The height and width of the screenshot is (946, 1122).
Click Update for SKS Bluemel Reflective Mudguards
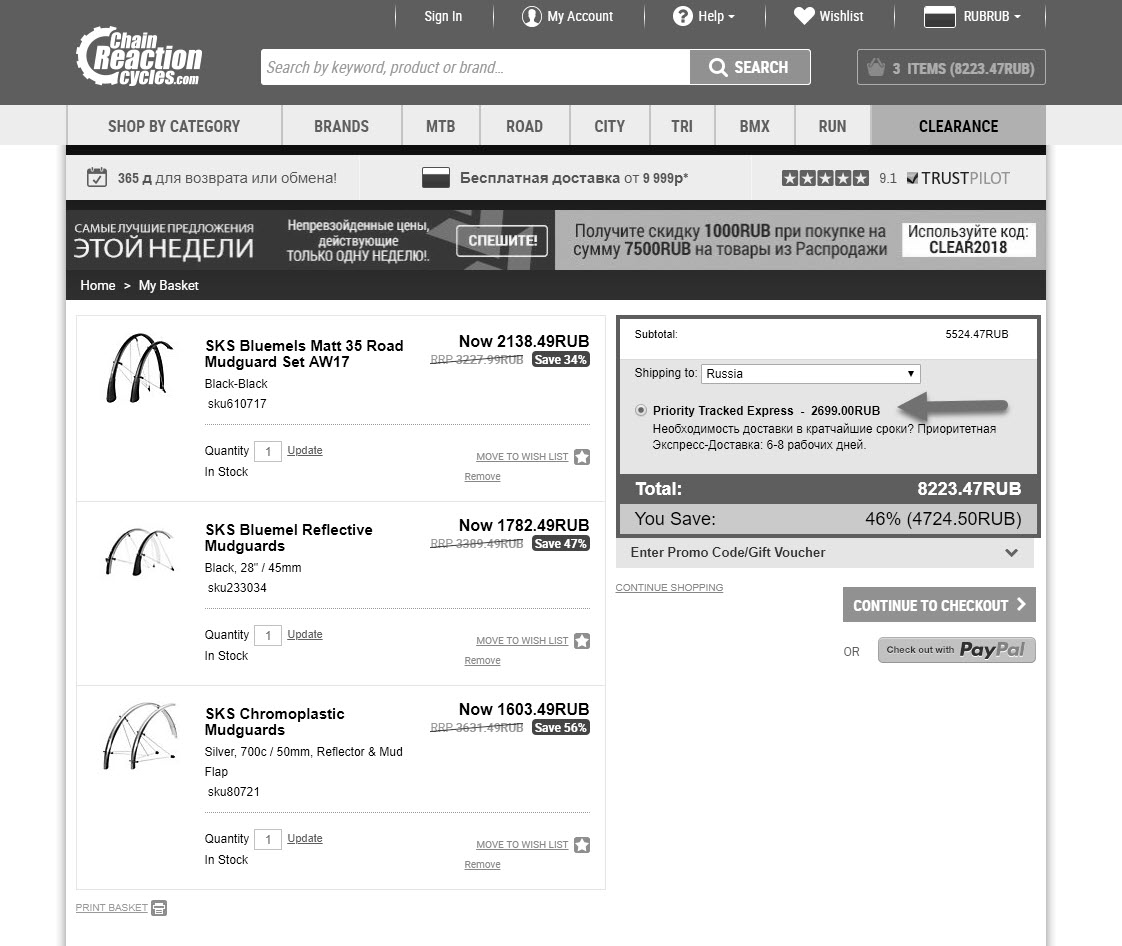305,634
